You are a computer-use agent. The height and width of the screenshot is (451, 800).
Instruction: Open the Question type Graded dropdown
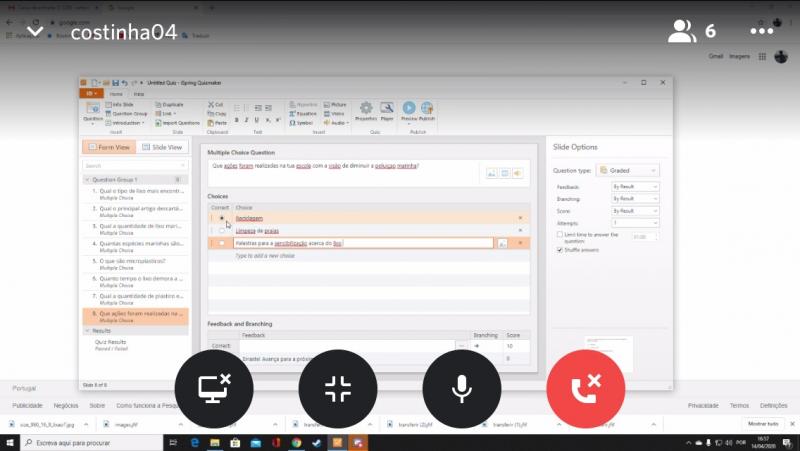(x=627, y=170)
